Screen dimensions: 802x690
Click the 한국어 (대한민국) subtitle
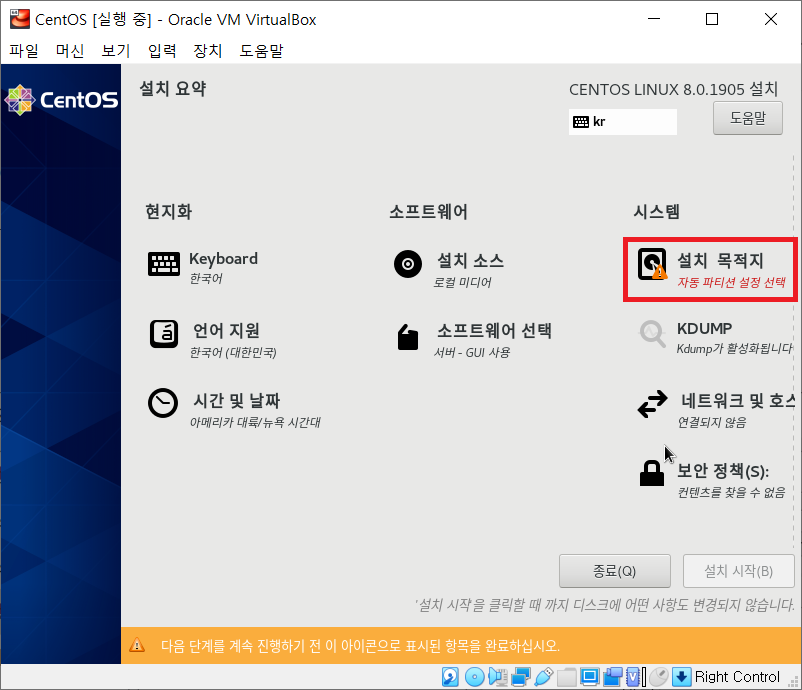(233, 352)
